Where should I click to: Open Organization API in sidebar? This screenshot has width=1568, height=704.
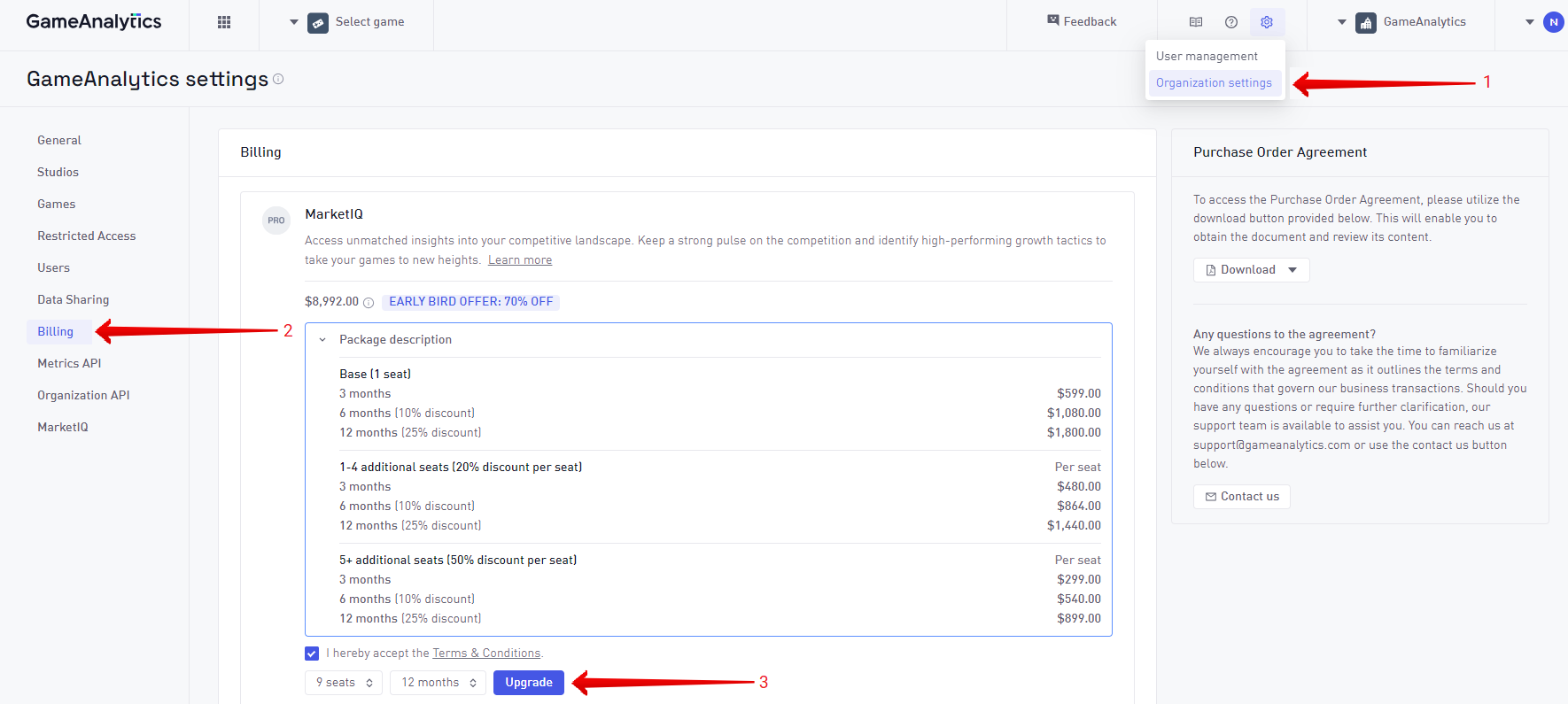[83, 395]
